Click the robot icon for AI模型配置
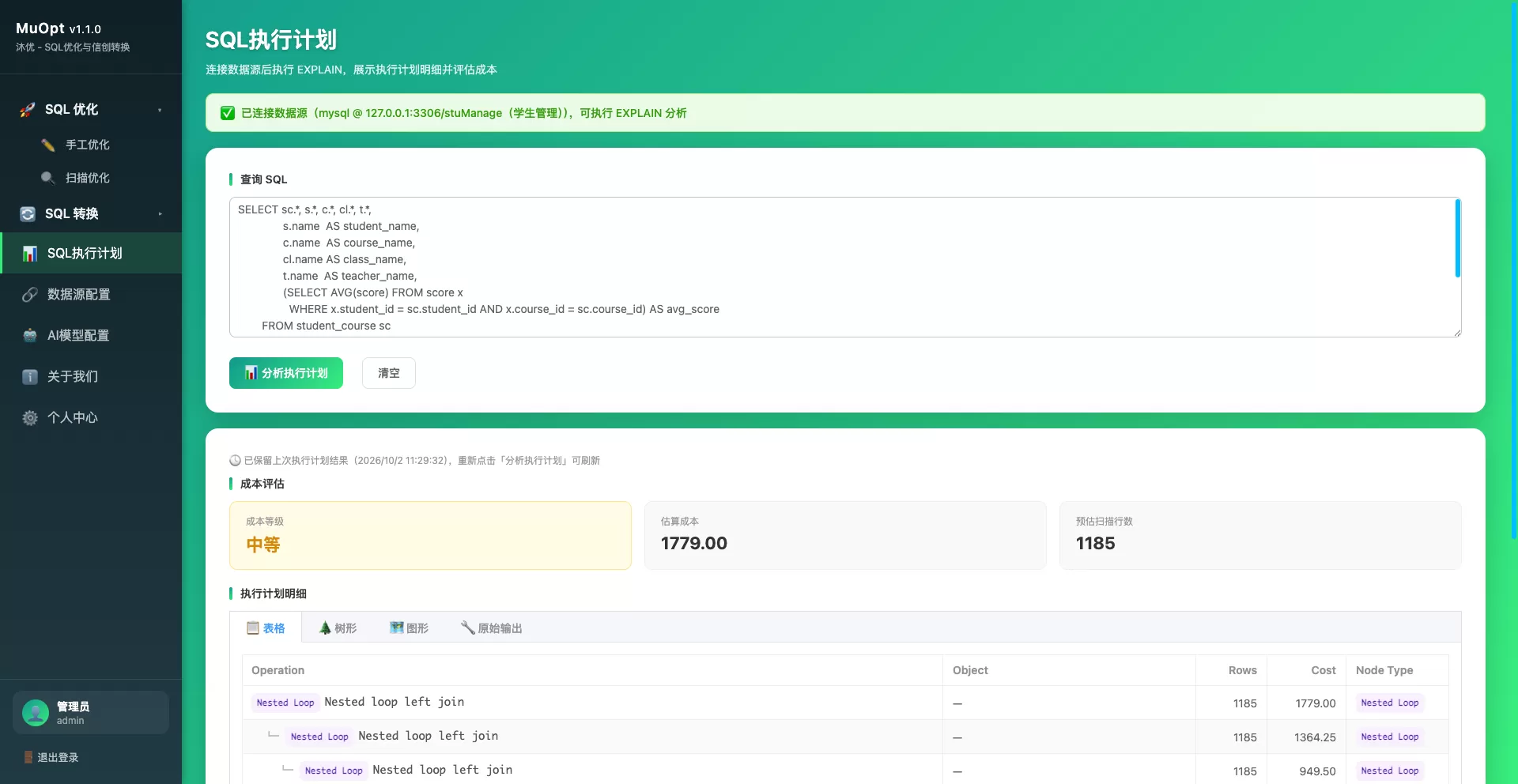The image size is (1518, 784). coord(30,336)
